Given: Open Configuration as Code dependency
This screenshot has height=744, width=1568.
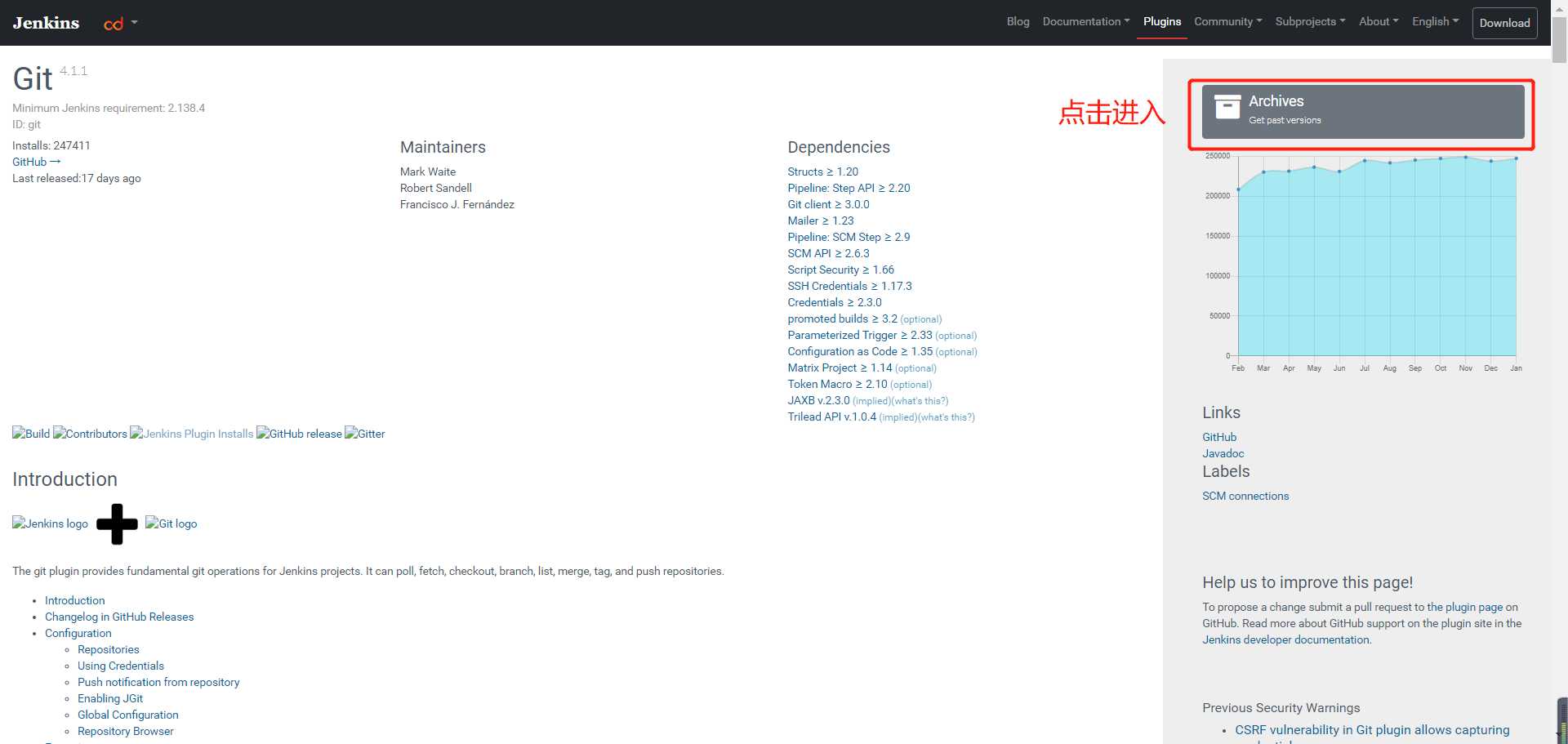Looking at the screenshot, I should 860,351.
